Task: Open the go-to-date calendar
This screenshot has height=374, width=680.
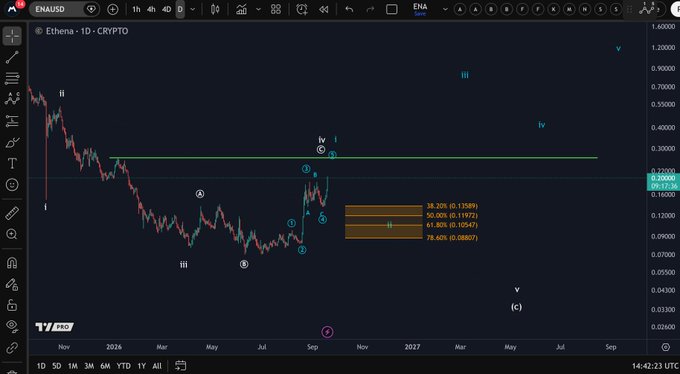Action: pos(181,366)
